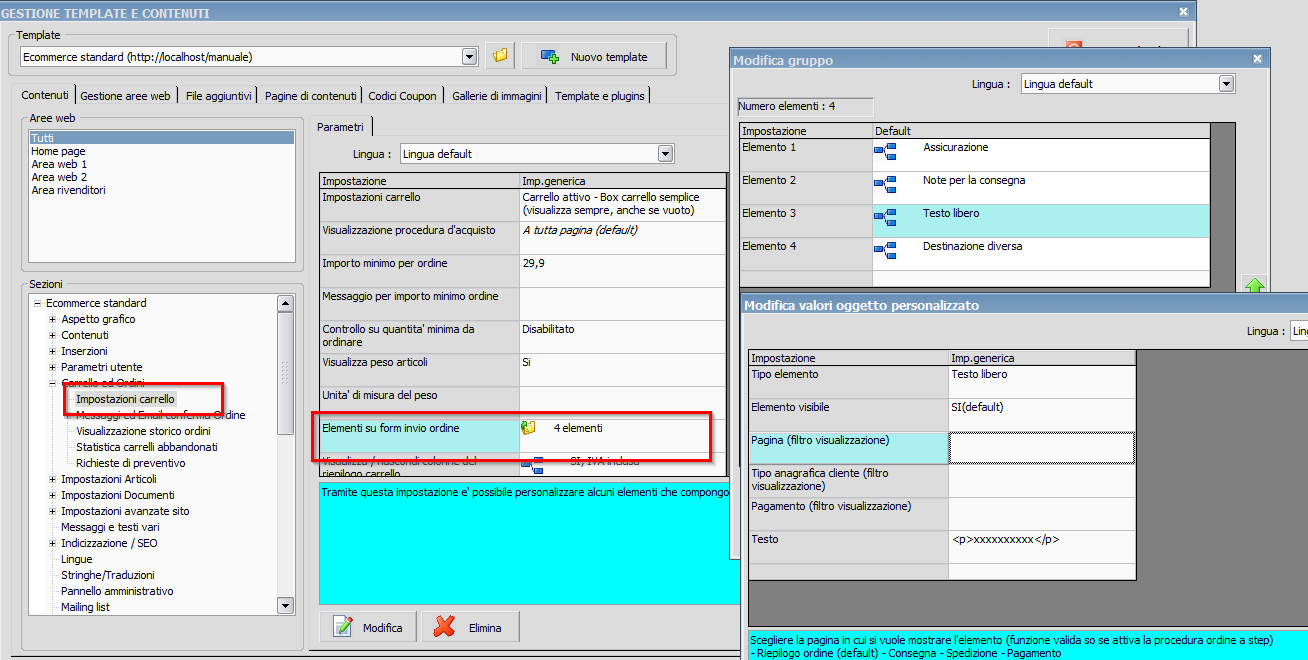1308x660 pixels.
Task: Close the Modifica gruppo window
Action: click(1258, 59)
